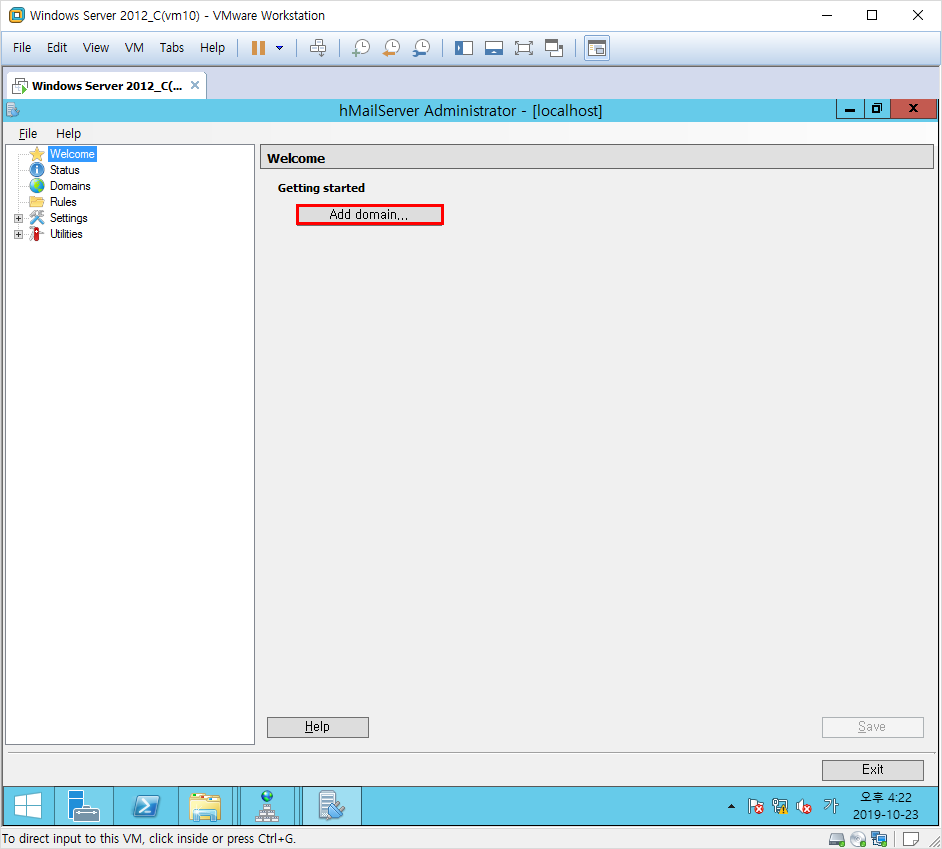Click the Exit button
942x849 pixels.
(x=872, y=770)
